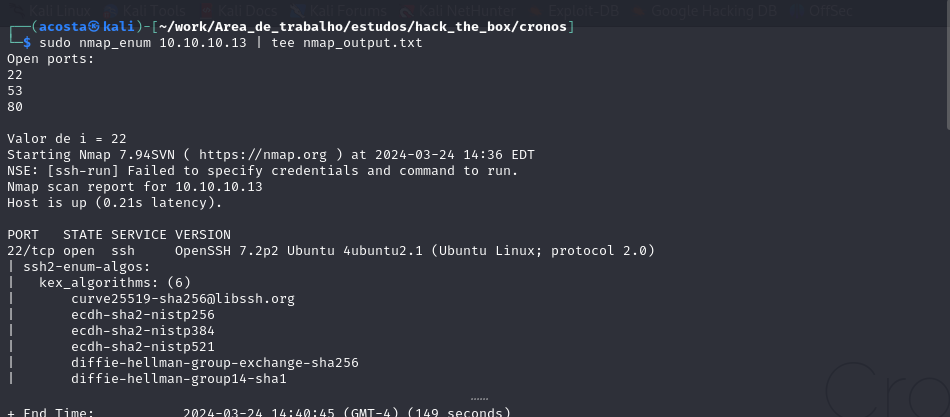Click the Kali NetHunter bookmark icon
The image size is (950, 417).
405,10
